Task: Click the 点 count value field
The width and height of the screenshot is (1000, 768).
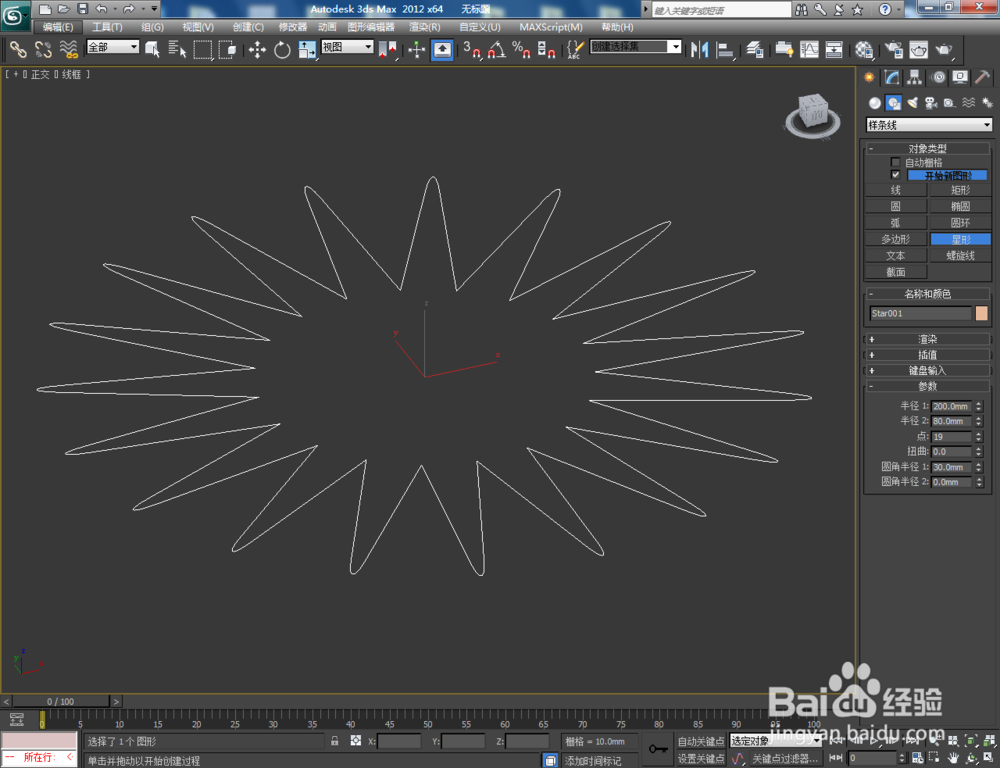Action: point(951,437)
